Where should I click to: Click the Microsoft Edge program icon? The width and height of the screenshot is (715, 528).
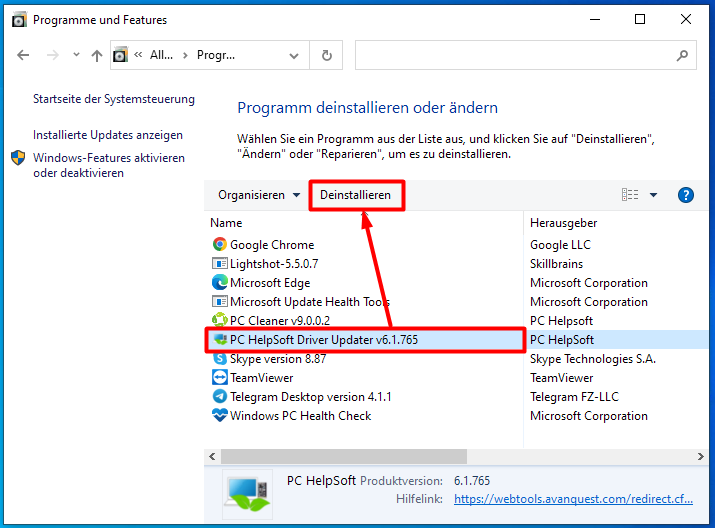220,283
